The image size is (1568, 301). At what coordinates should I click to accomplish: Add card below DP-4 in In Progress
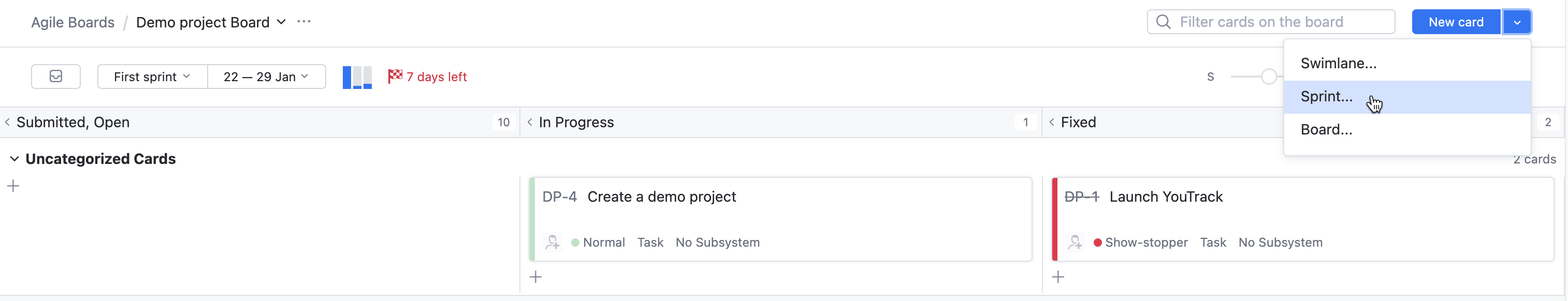(535, 277)
